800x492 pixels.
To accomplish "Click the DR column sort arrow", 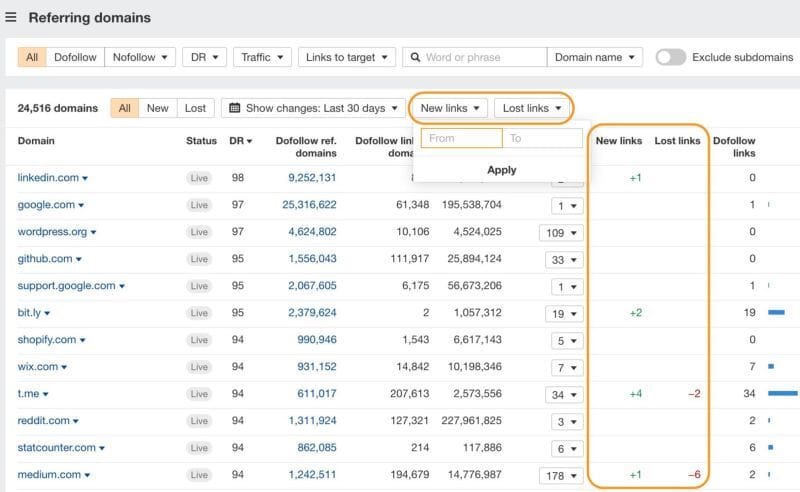I will (x=249, y=141).
